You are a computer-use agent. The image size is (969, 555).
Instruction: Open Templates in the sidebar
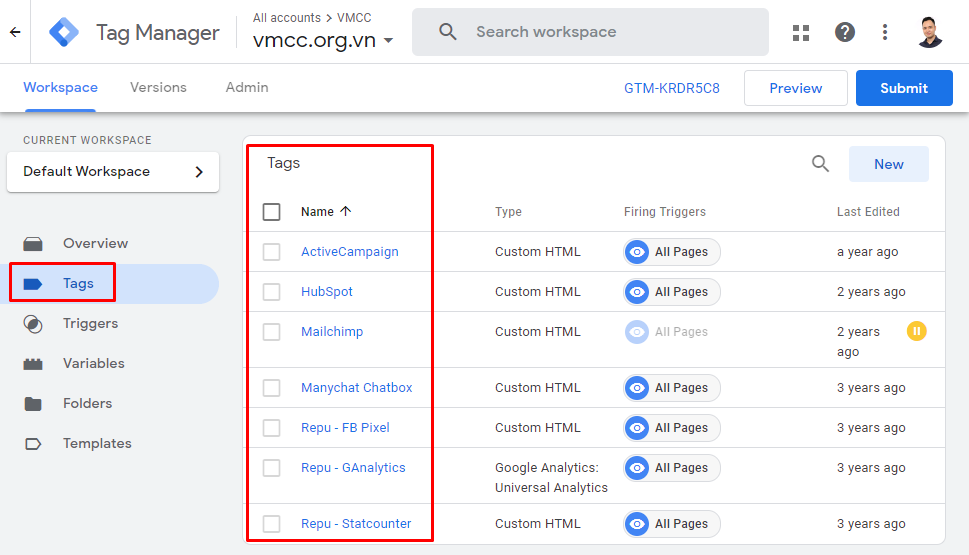[x=97, y=444]
